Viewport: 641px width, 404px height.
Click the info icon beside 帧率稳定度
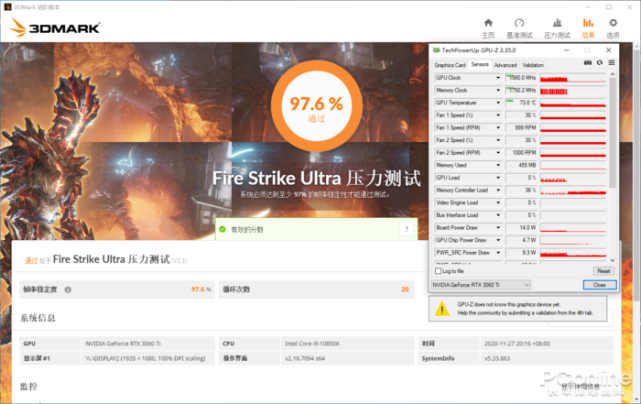[x=68, y=290]
